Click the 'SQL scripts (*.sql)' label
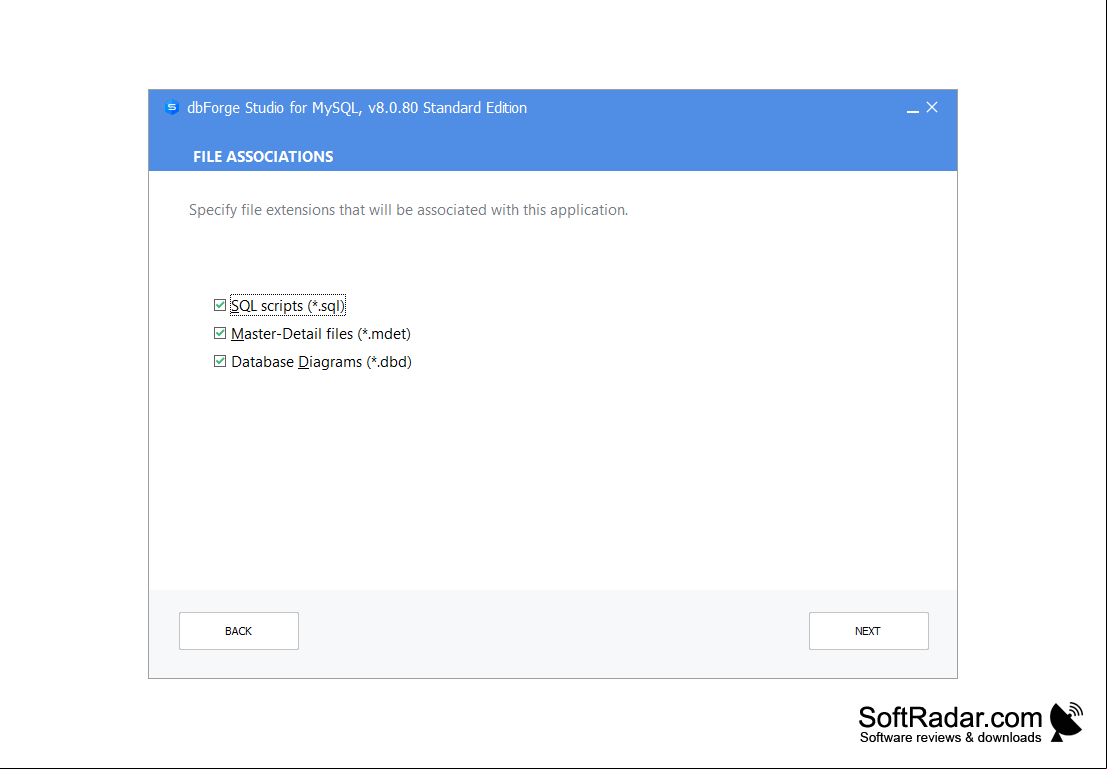The image size is (1107, 769). [288, 306]
